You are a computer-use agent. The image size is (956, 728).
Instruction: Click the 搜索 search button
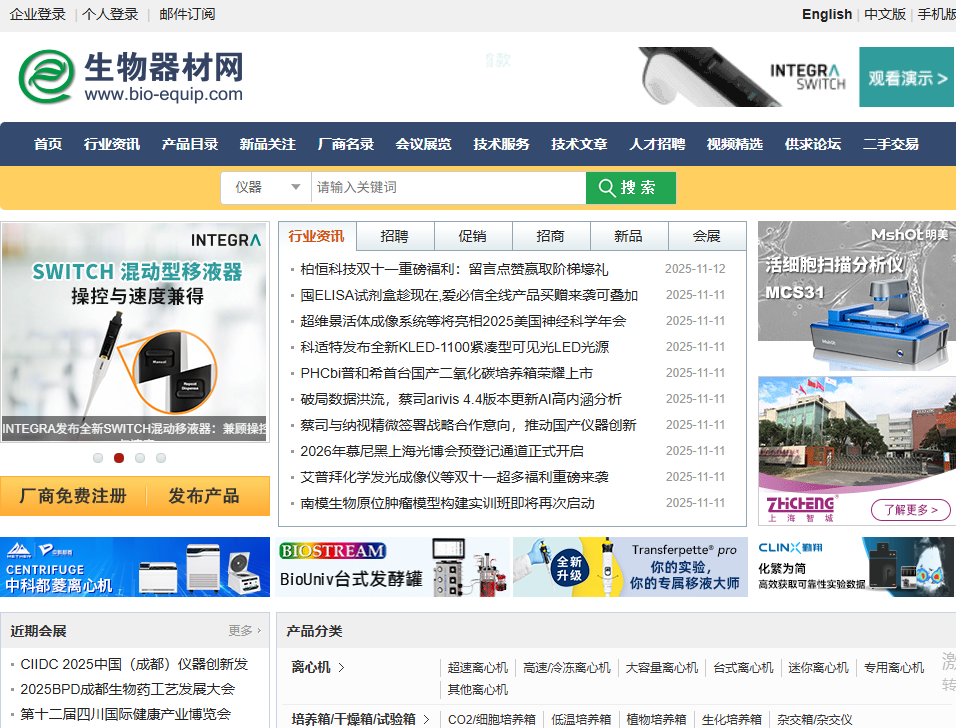tap(630, 187)
